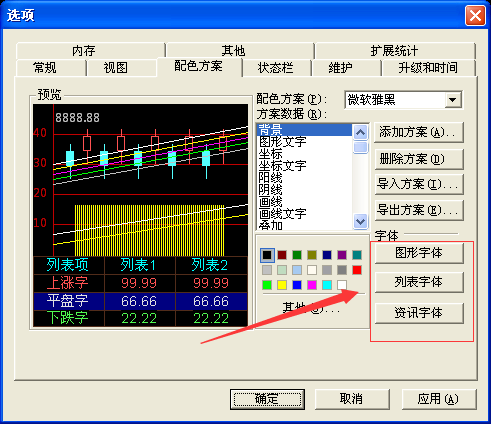Viewport: 491px width, 424px height.
Task: Switch to the 内存 tab
Action: coord(91,51)
